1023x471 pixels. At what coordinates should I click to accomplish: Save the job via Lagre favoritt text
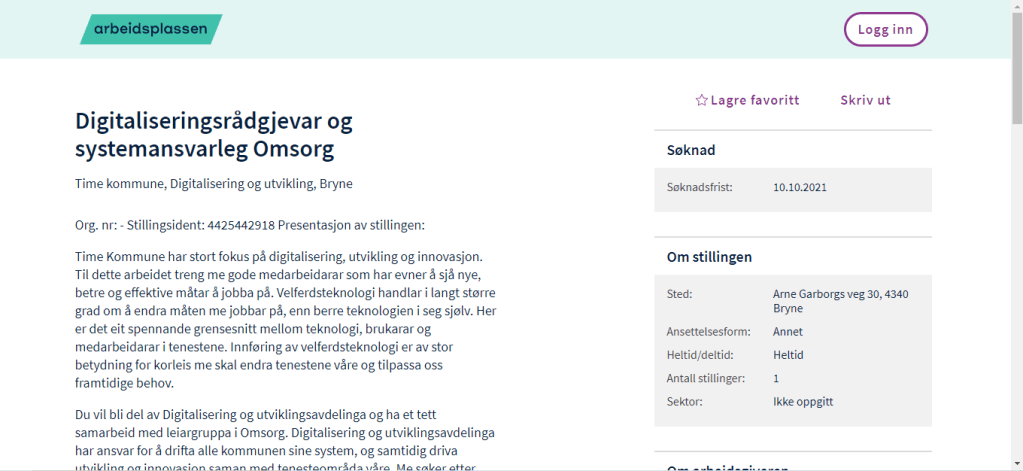pos(754,100)
